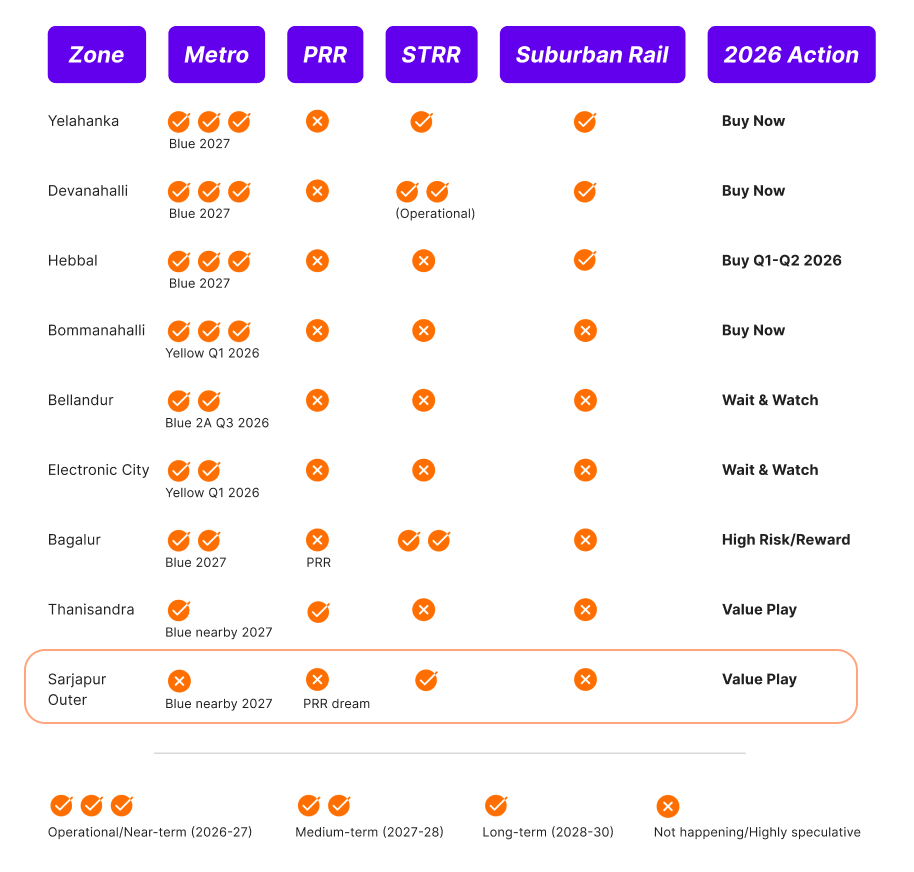Click the Not happening cross icon in legend

667,806
